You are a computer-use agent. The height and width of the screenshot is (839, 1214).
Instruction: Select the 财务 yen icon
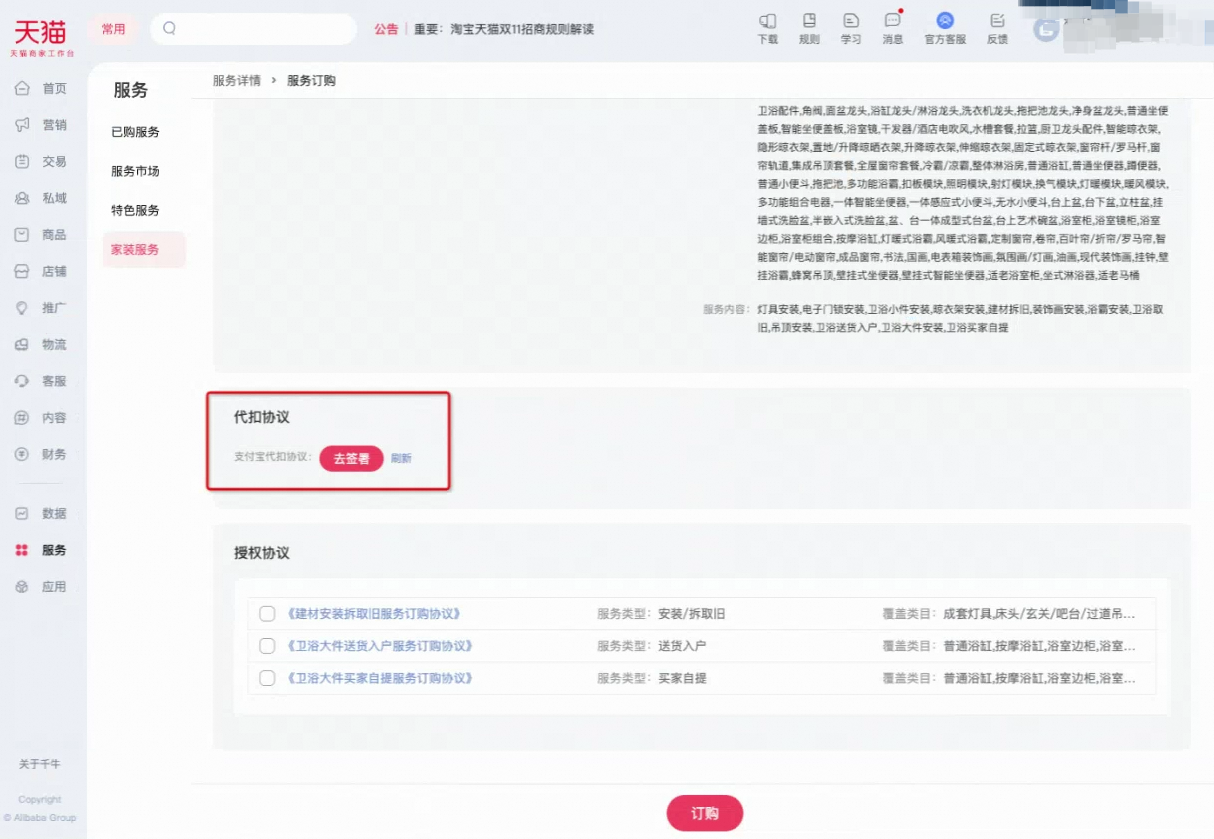pyautogui.click(x=22, y=454)
